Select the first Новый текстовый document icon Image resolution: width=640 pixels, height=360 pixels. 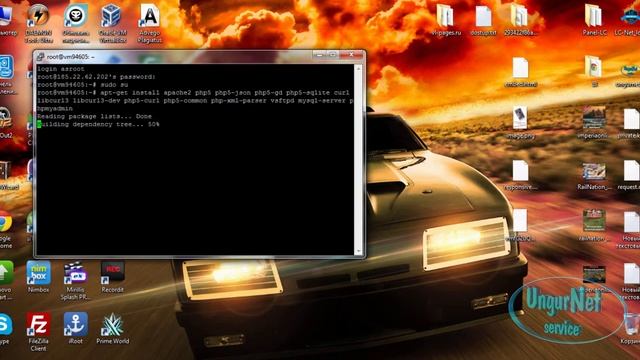coord(631,222)
